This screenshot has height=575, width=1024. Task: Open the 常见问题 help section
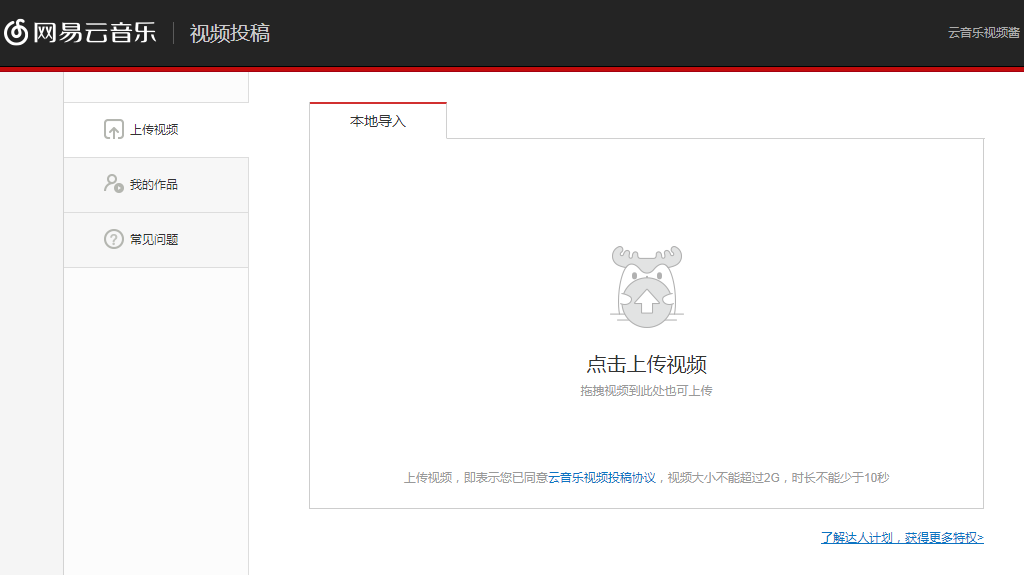click(x=154, y=240)
